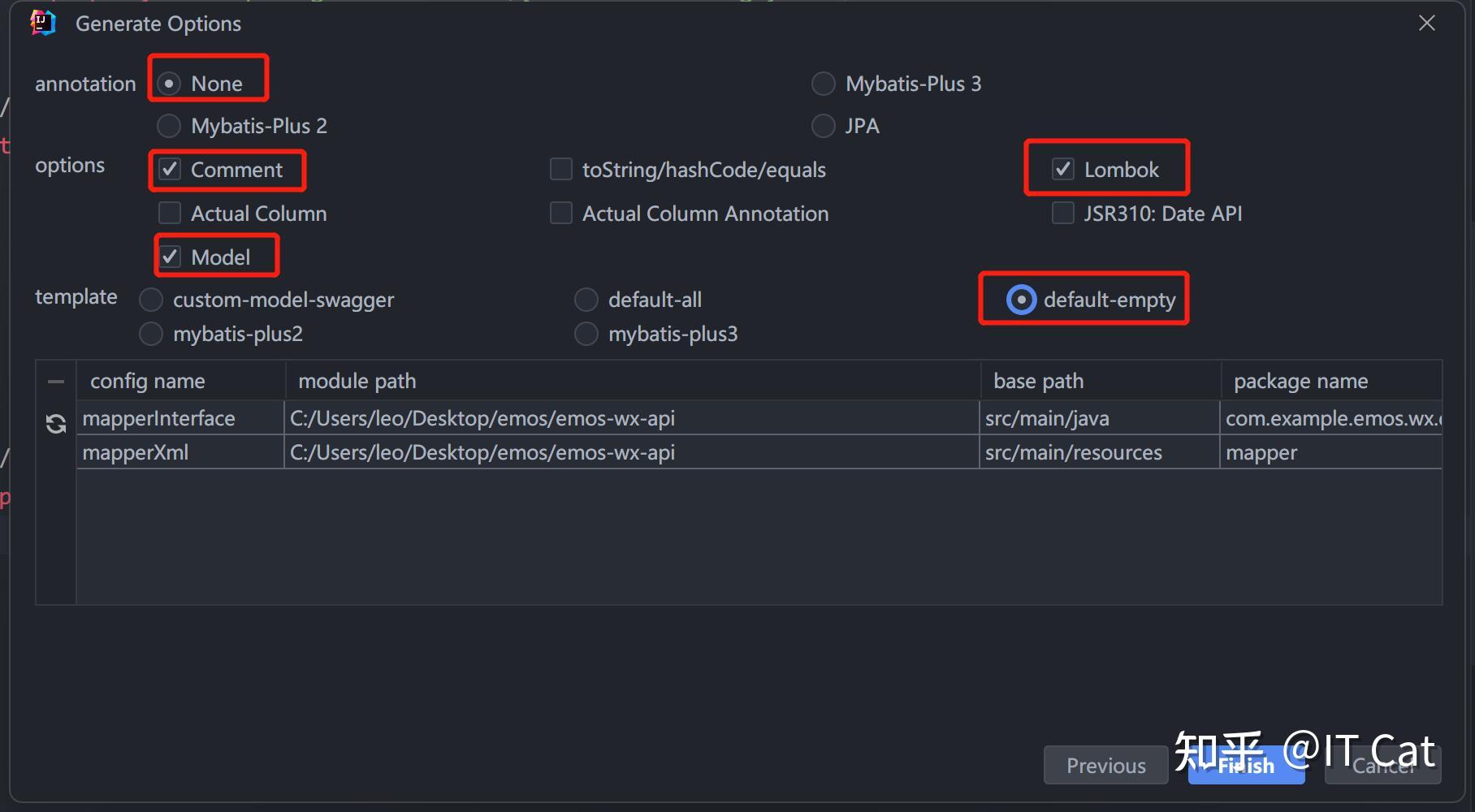This screenshot has height=812, width=1475.
Task: Click the src/main/java base path cell
Action: pos(1100,418)
